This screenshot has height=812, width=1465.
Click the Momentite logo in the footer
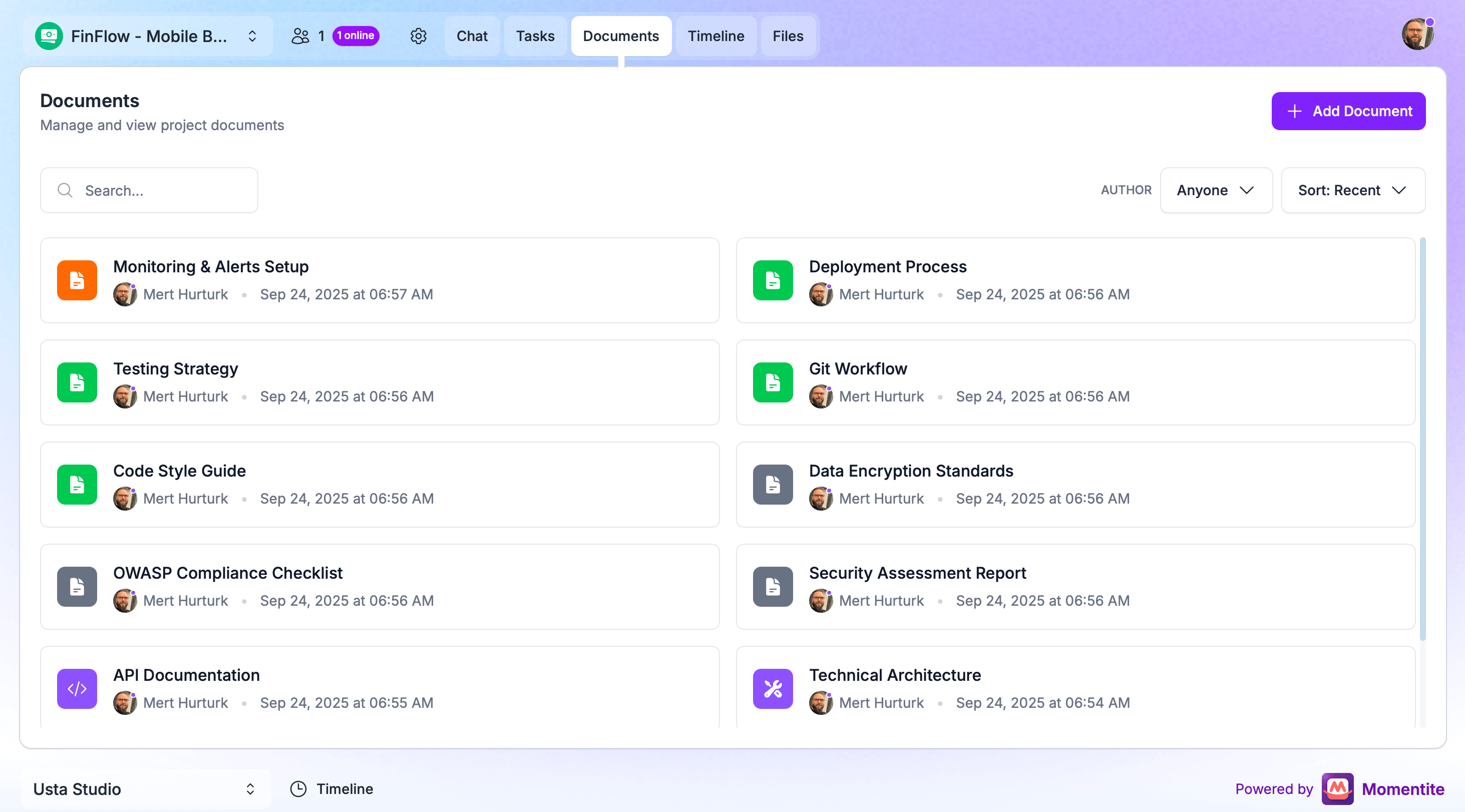pos(1338,788)
